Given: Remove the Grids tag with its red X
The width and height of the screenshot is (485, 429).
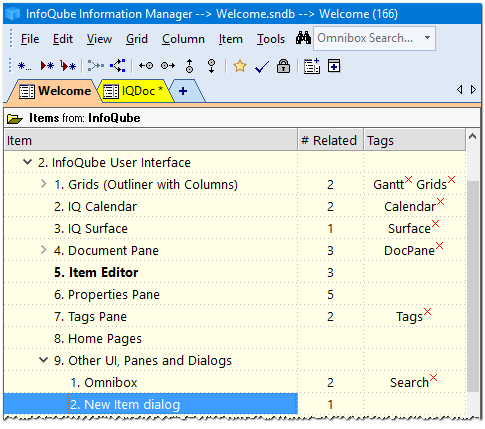Looking at the screenshot, I should point(451,180).
